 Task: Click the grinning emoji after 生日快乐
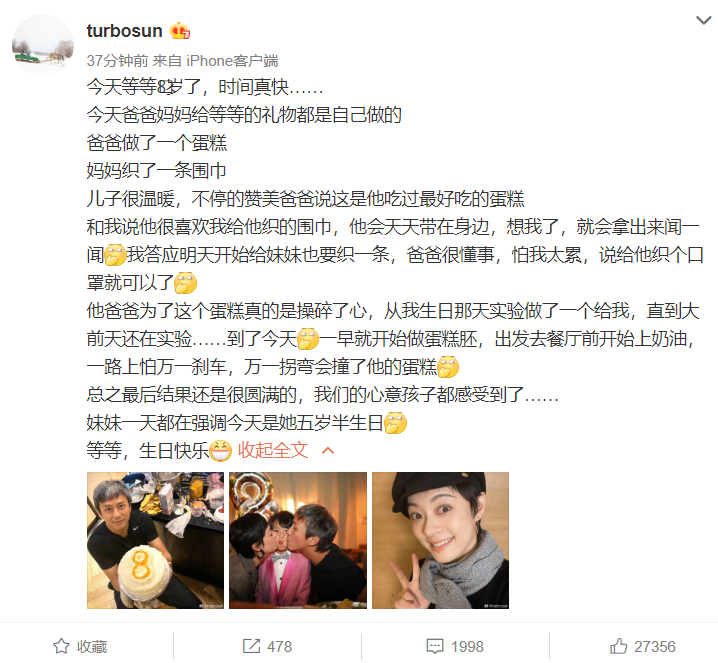pyautogui.click(x=220, y=451)
